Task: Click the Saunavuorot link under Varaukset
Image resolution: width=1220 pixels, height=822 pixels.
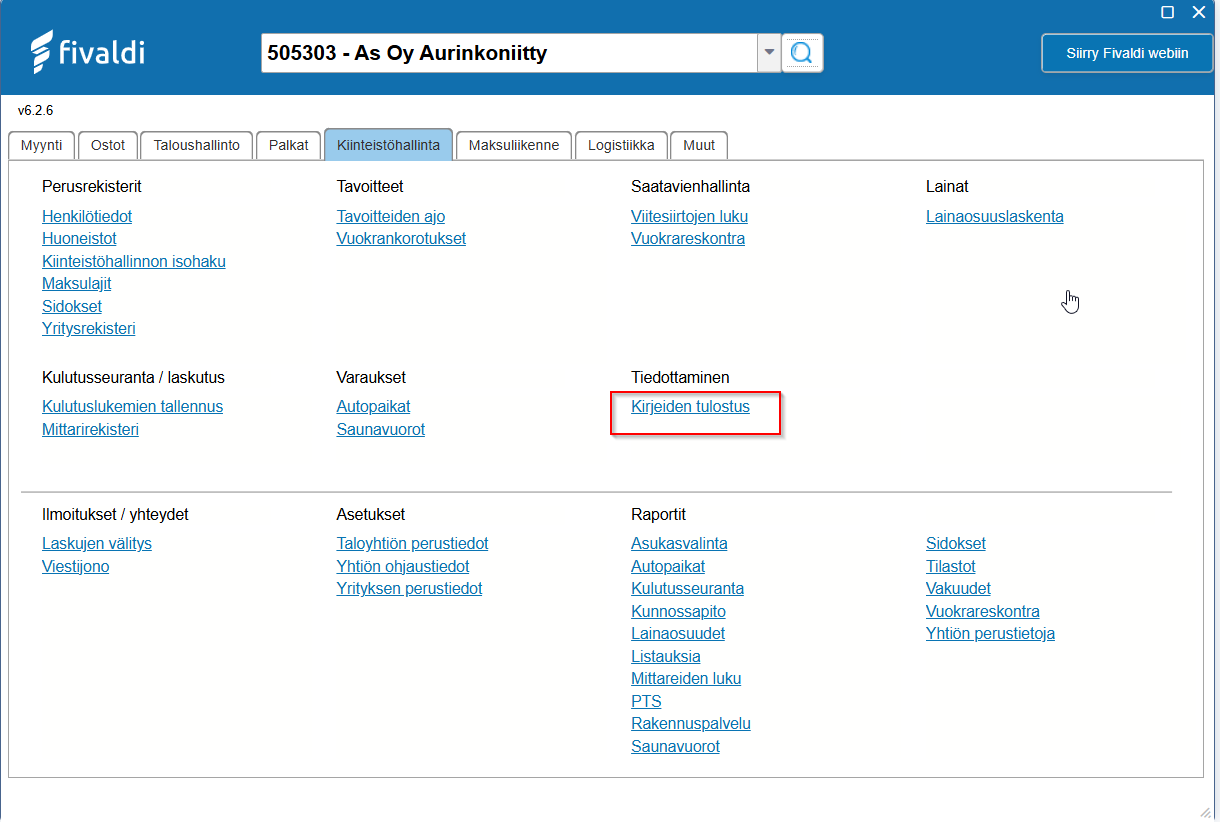Action: click(380, 430)
